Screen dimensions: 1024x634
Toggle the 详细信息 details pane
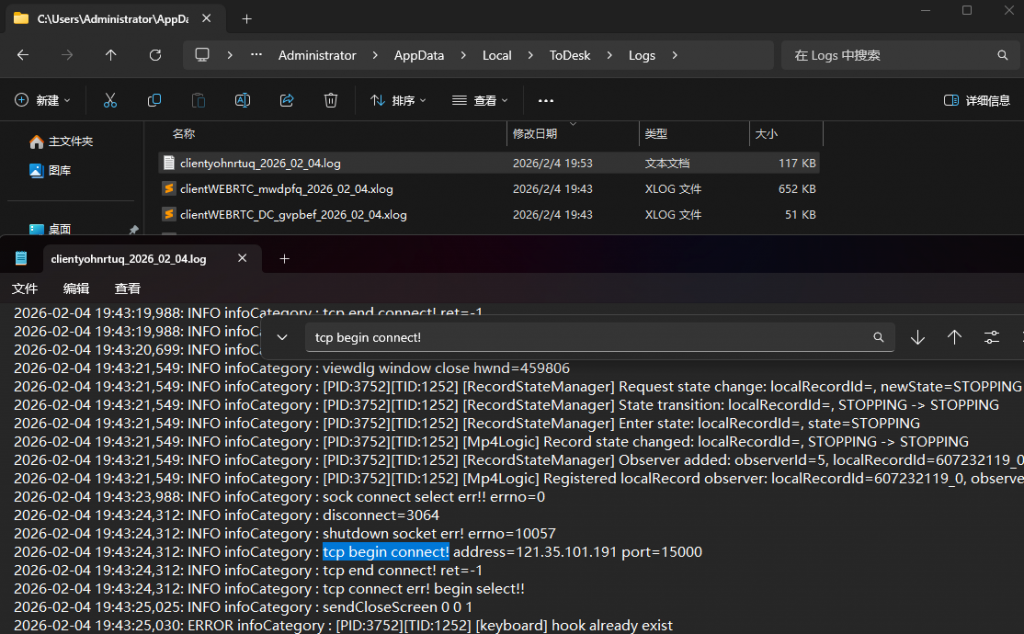point(977,100)
